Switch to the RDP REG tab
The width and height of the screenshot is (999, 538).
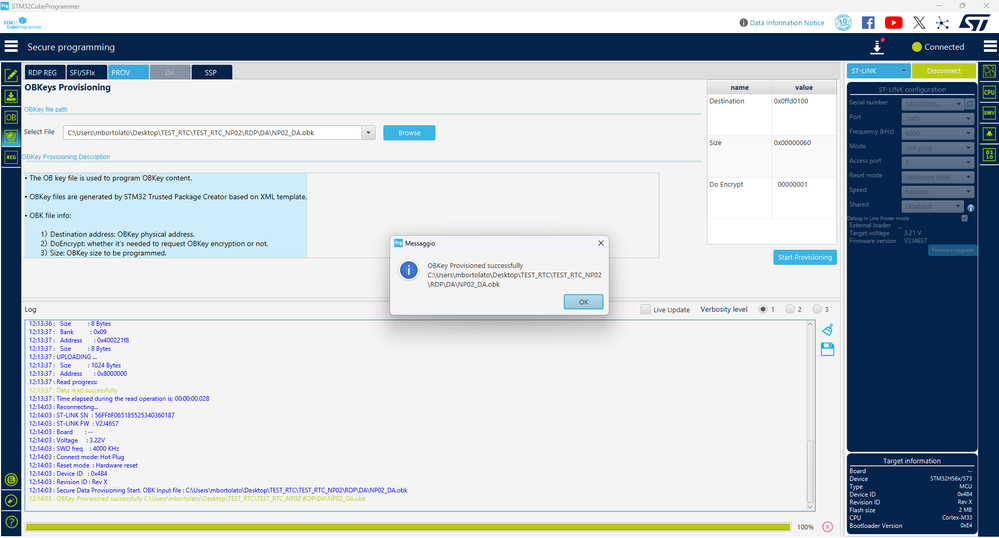[43, 73]
